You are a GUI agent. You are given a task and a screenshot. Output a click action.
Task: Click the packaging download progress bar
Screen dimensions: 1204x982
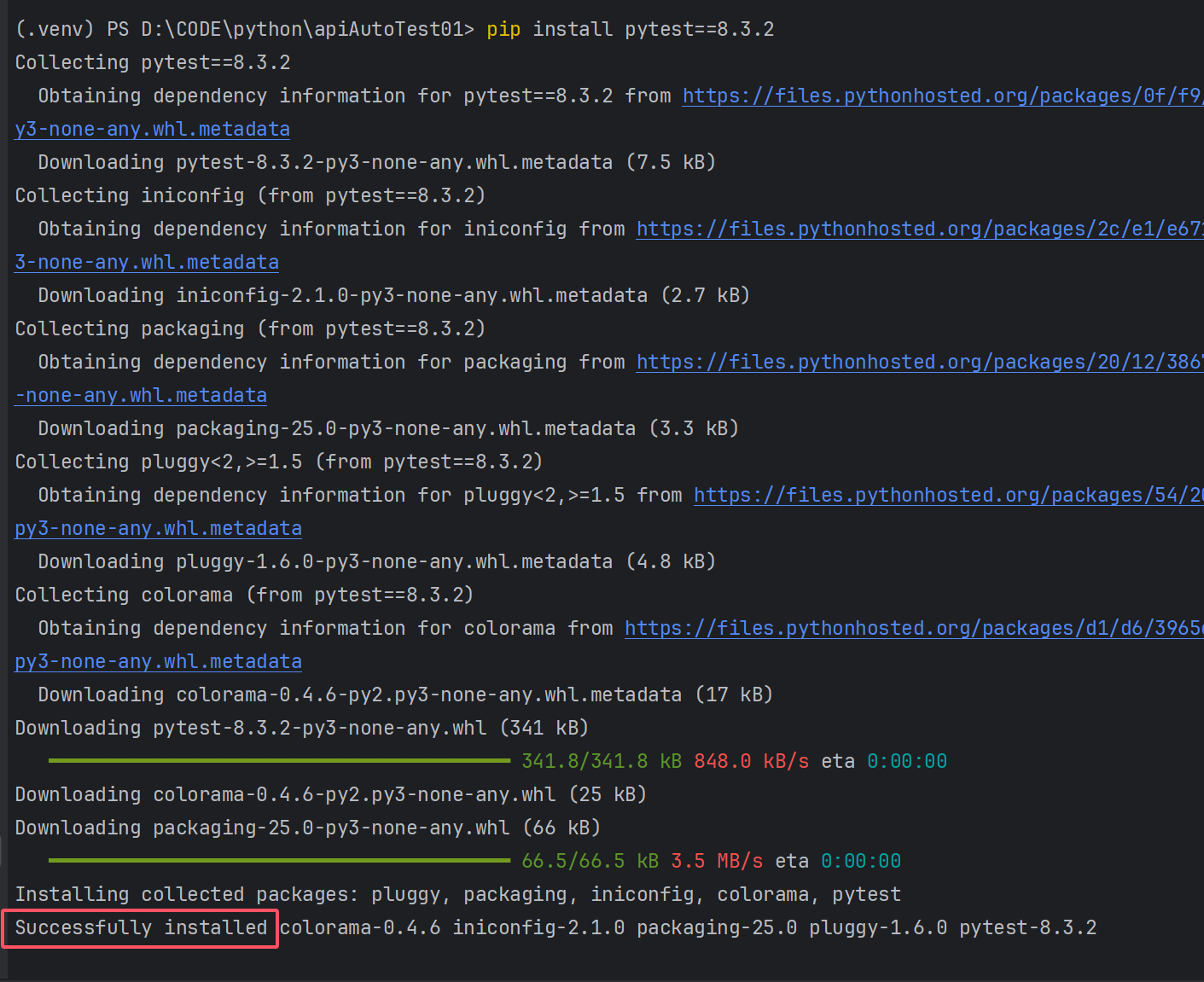[x=279, y=860]
